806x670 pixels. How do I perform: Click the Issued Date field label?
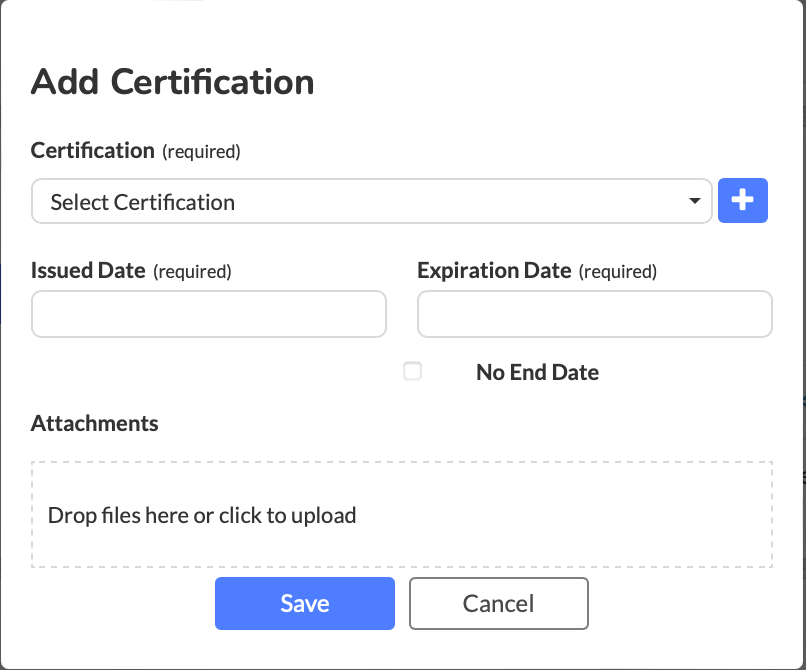coord(88,271)
